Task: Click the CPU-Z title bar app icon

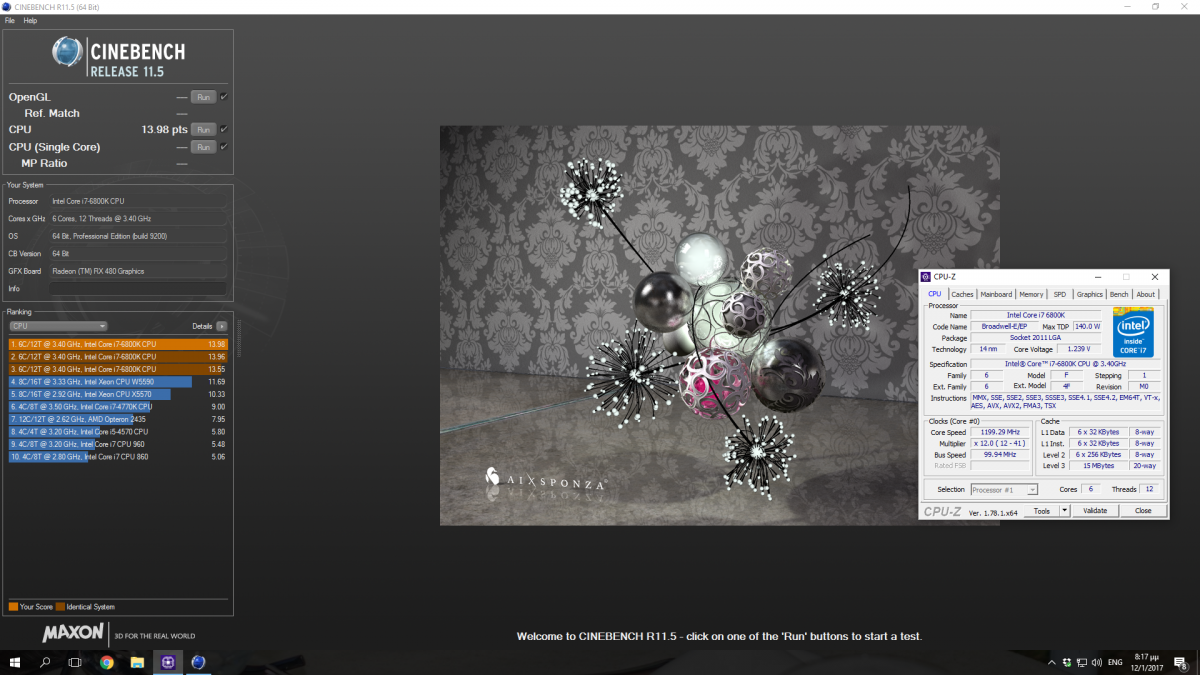Action: click(x=927, y=277)
